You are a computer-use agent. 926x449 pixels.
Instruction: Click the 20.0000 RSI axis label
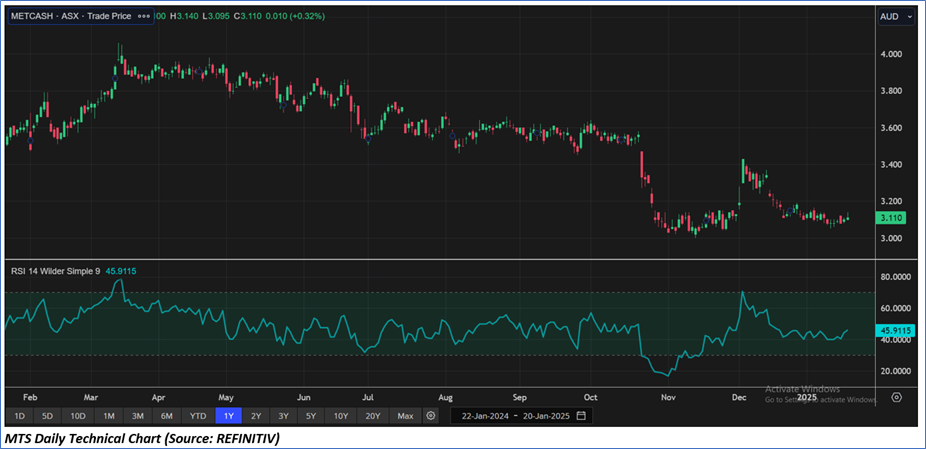895,371
